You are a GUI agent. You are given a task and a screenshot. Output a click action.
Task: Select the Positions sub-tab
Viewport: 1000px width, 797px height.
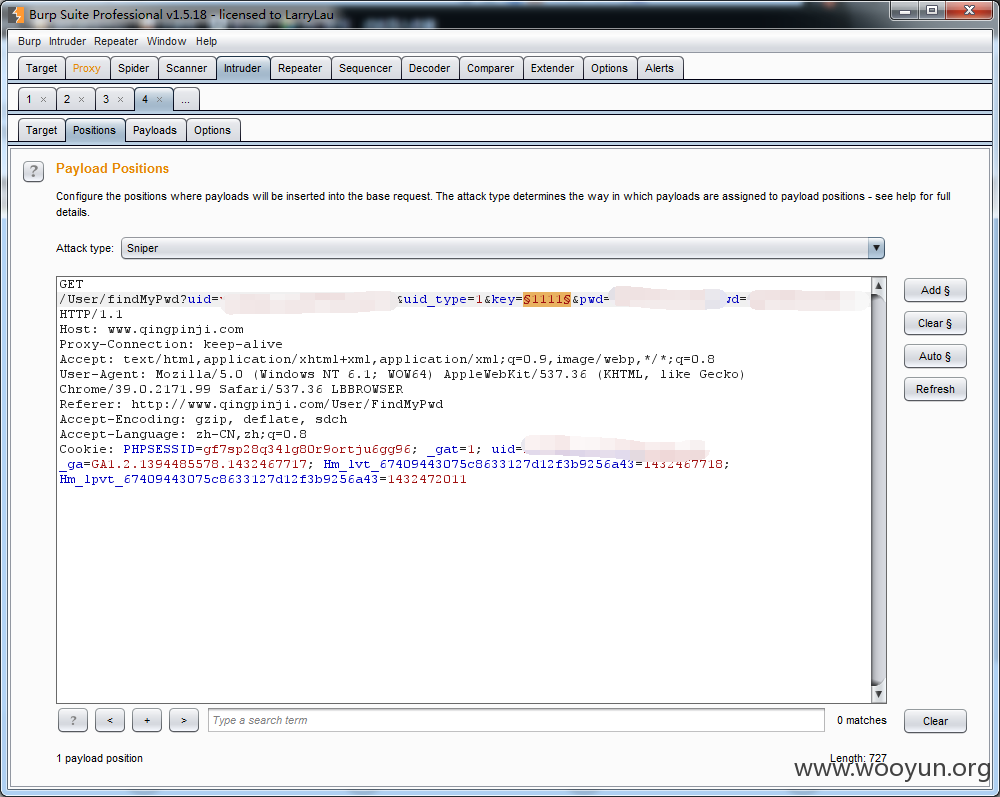tap(94, 130)
